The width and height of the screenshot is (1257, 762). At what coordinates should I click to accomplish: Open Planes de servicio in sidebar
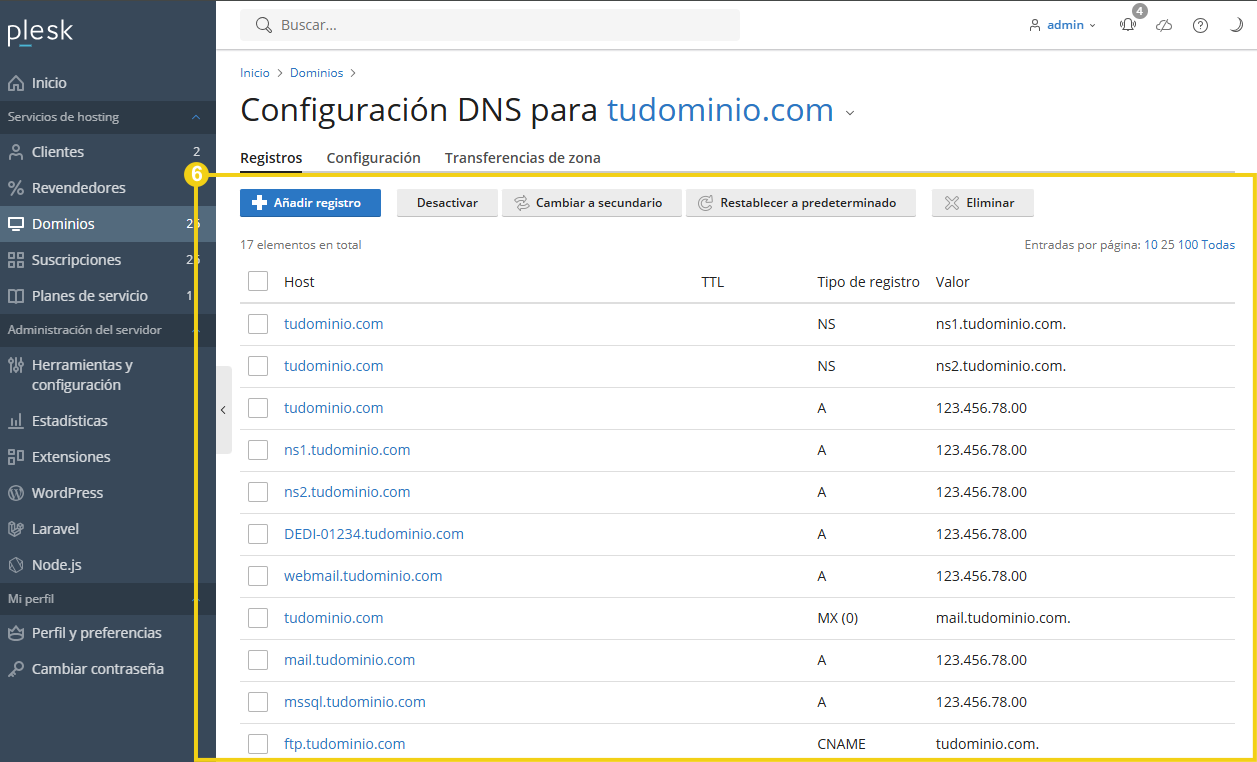(x=107, y=296)
